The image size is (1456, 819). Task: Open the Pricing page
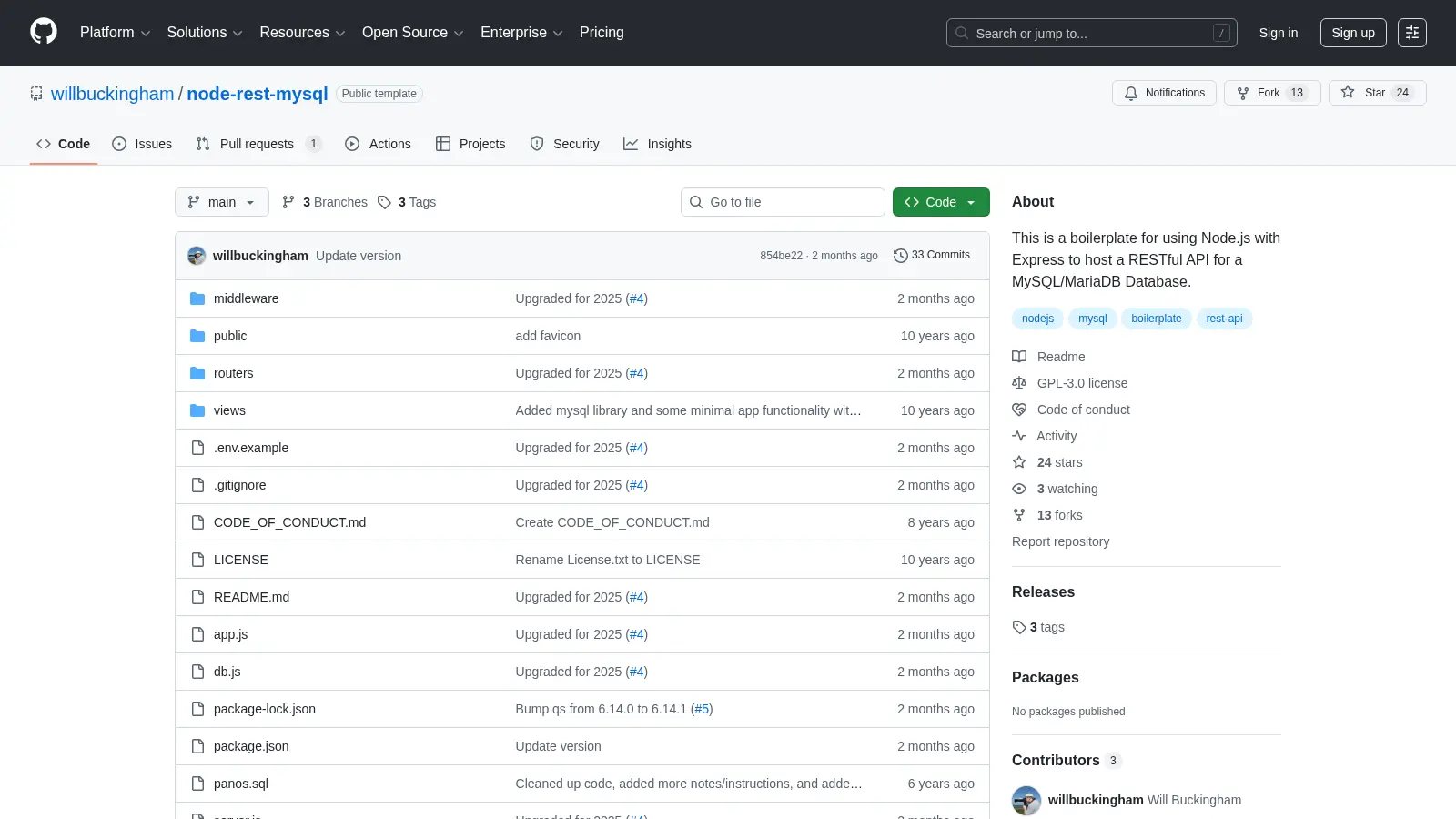click(x=602, y=33)
